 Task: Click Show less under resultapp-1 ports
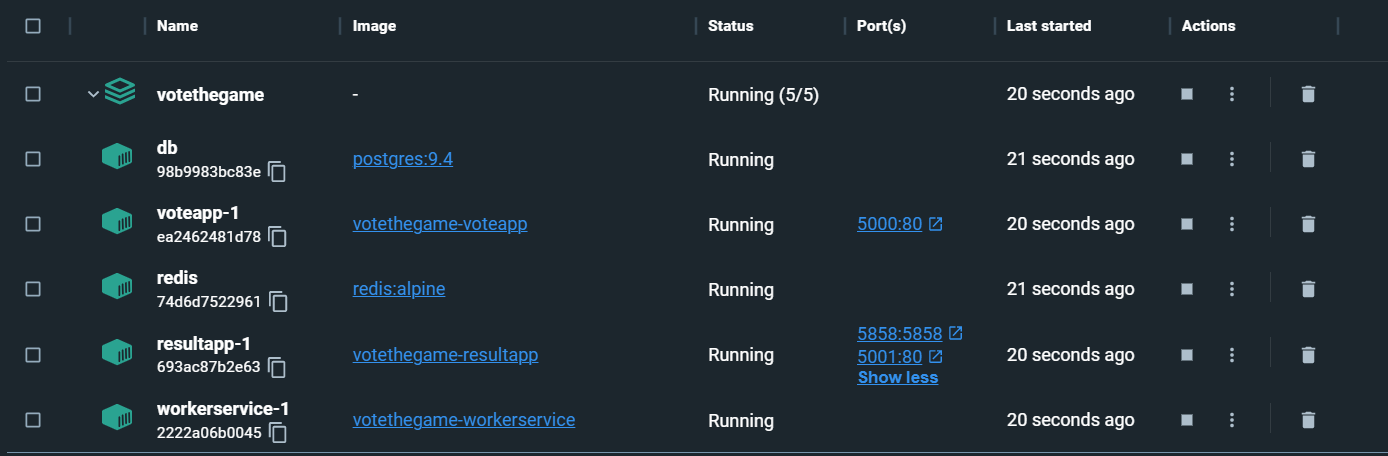click(898, 378)
